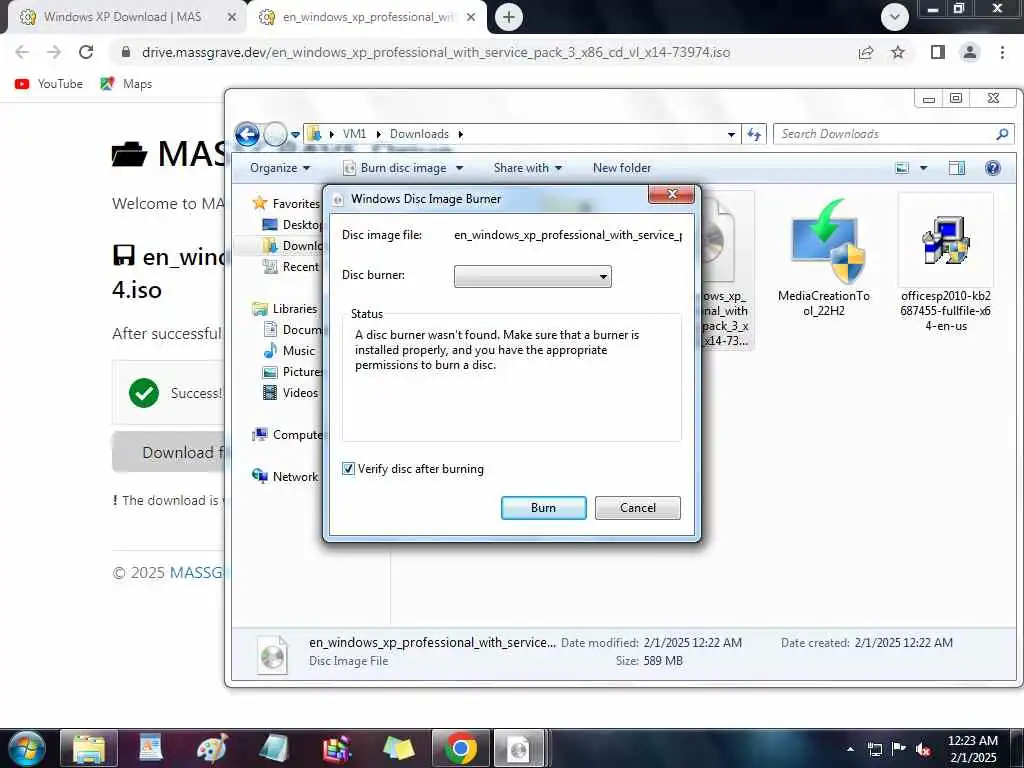Viewport: 1024px width, 768px height.
Task: Click the Explorer Forward arrow button
Action: [x=275, y=134]
